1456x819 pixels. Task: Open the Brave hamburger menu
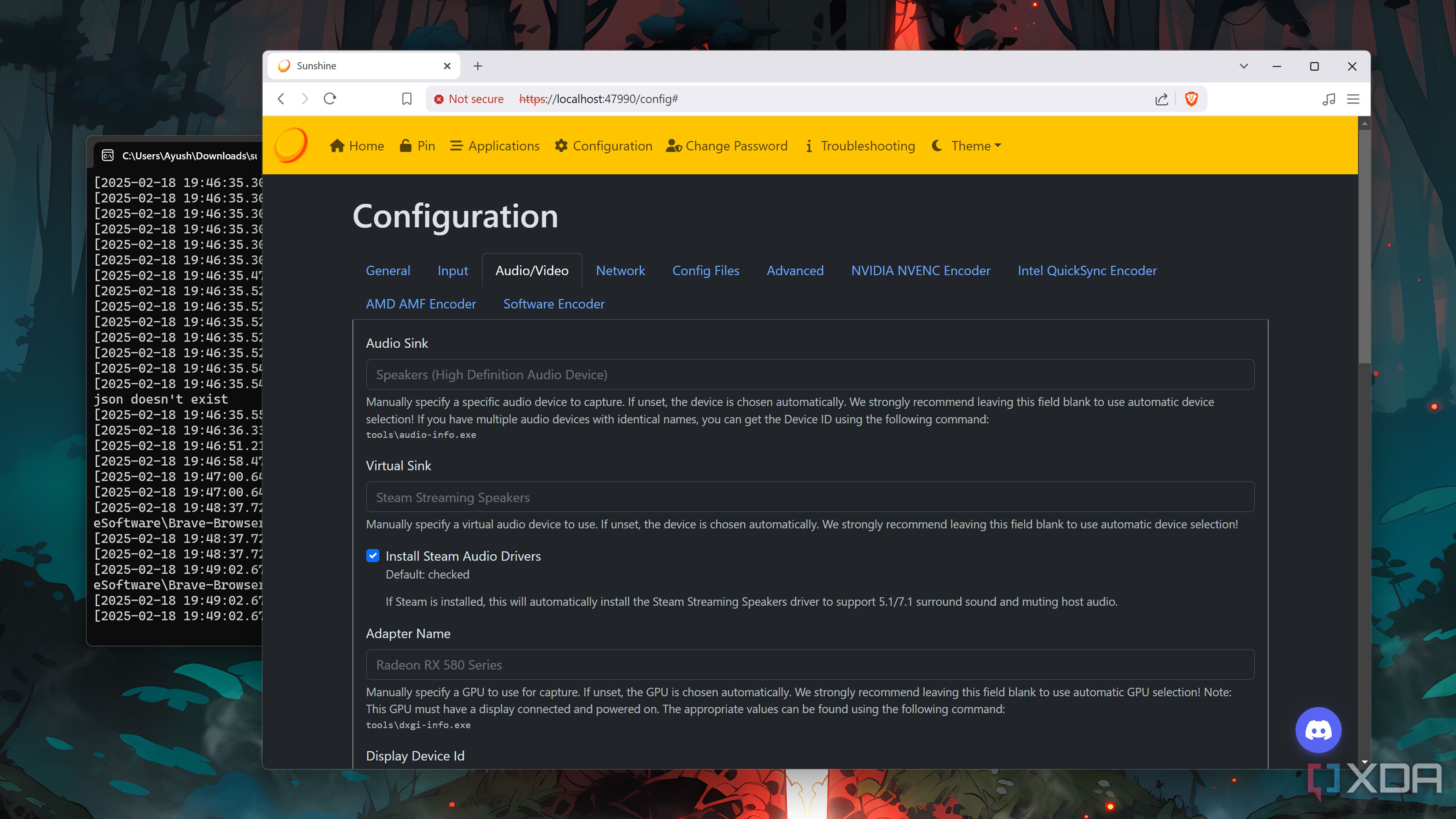[1353, 99]
